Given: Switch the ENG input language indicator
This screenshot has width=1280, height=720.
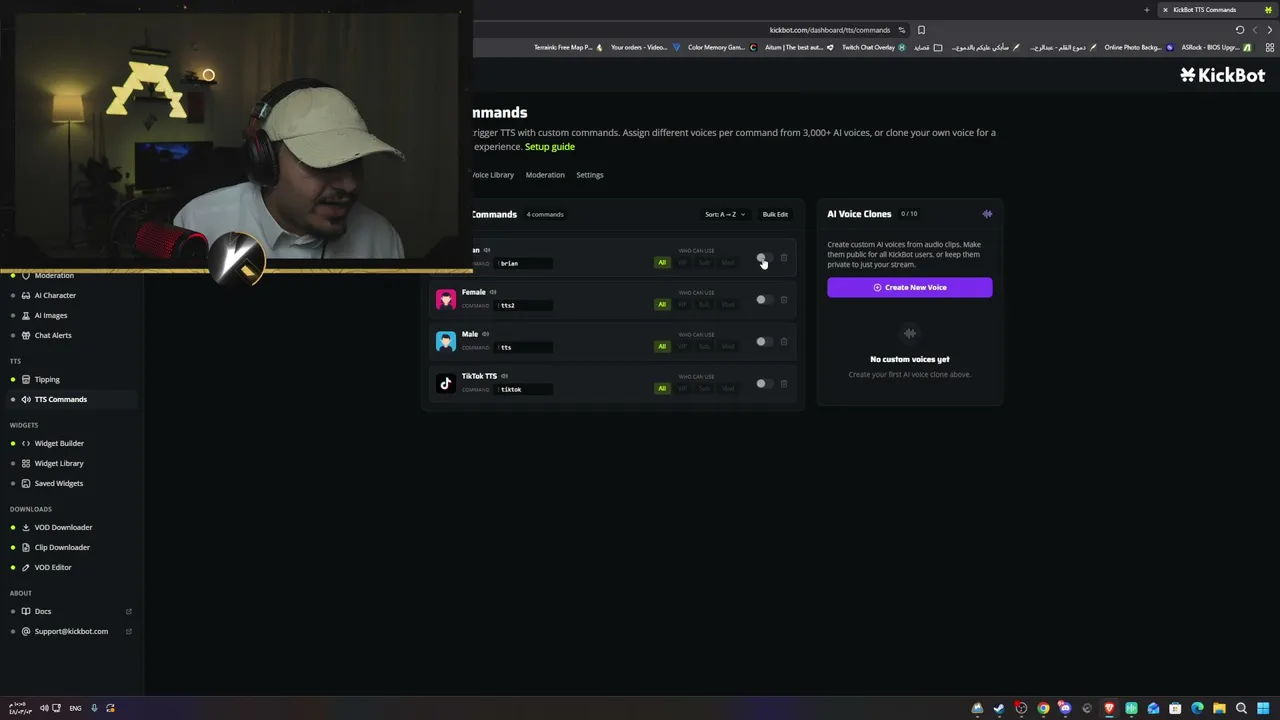Looking at the screenshot, I should click(75, 708).
